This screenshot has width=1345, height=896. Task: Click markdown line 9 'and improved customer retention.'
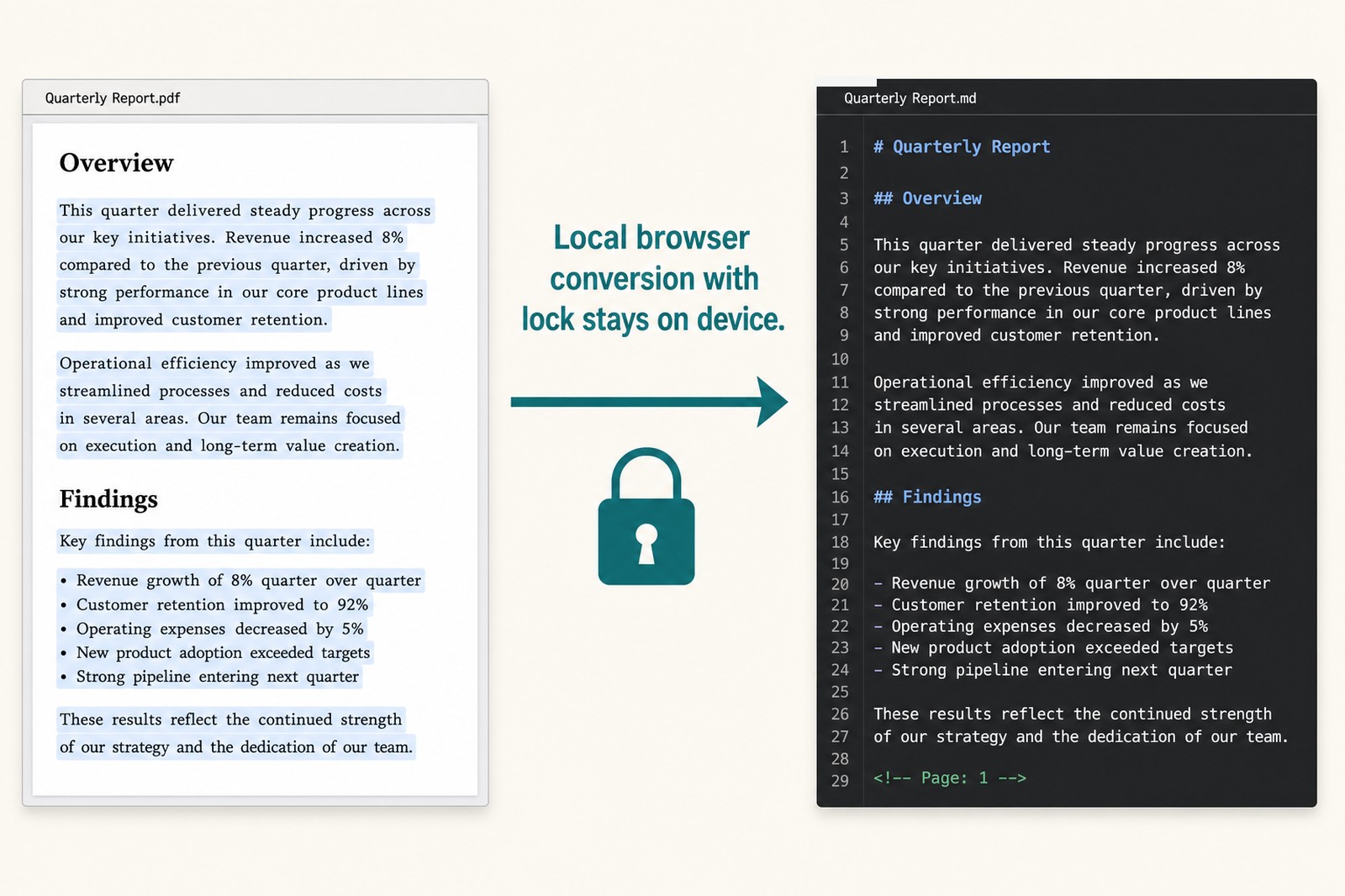pos(1016,335)
